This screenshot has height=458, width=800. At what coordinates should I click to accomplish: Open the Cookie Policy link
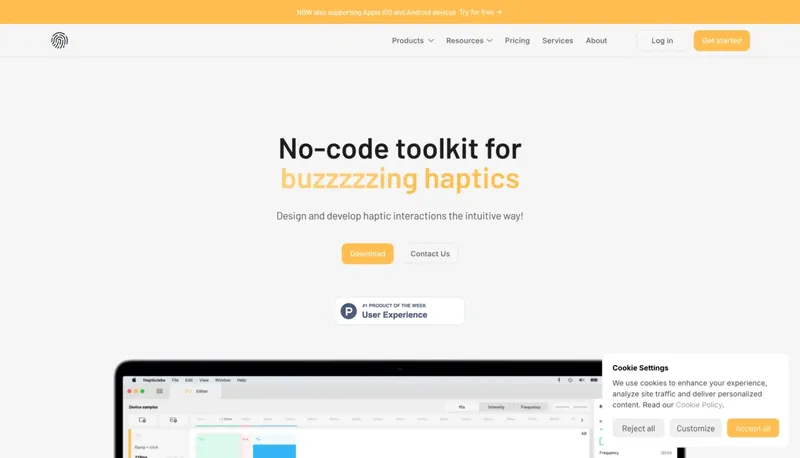coord(698,404)
